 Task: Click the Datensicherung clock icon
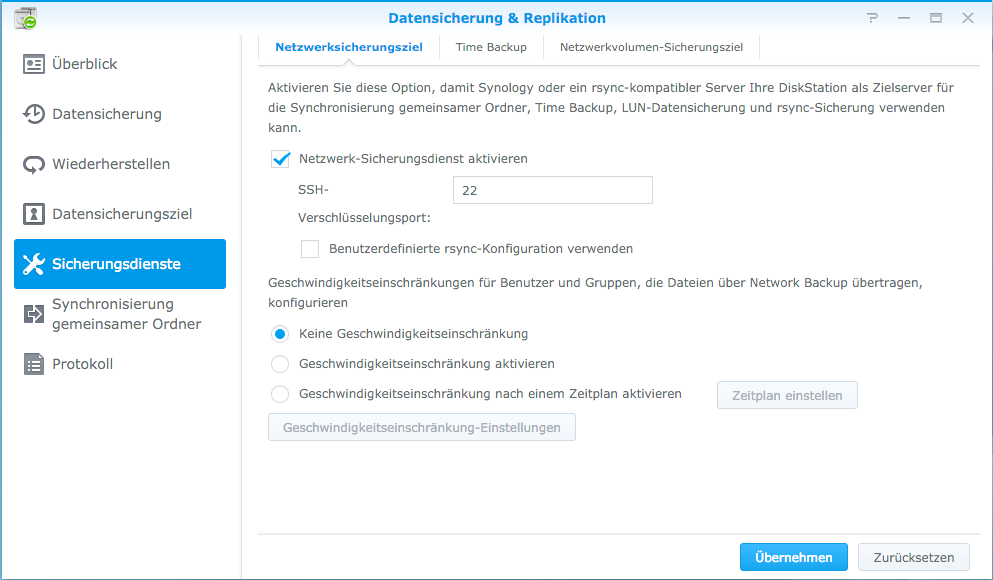[x=34, y=114]
